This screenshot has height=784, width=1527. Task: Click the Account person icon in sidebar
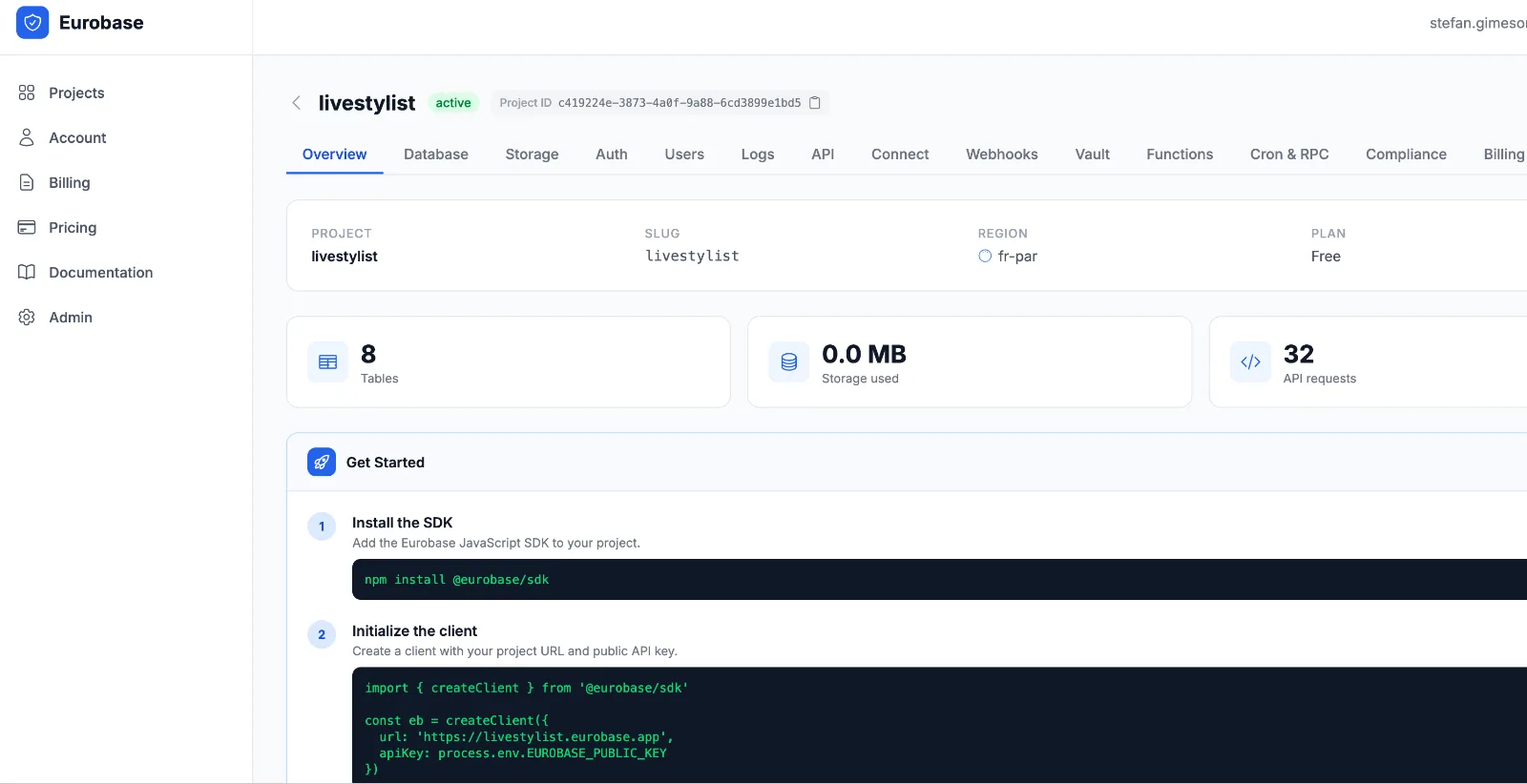click(x=27, y=137)
